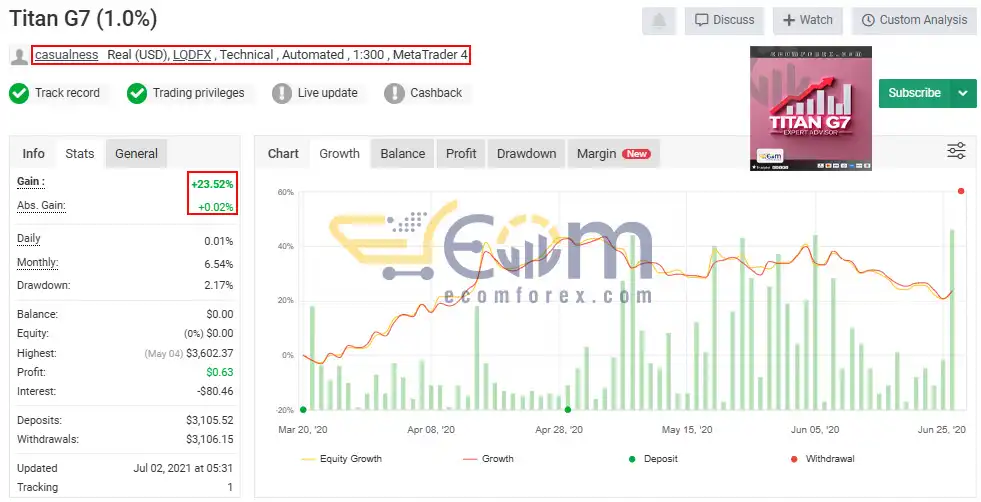This screenshot has width=981, height=502.
Task: Open casualness user profile link
Action: click(x=66, y=55)
